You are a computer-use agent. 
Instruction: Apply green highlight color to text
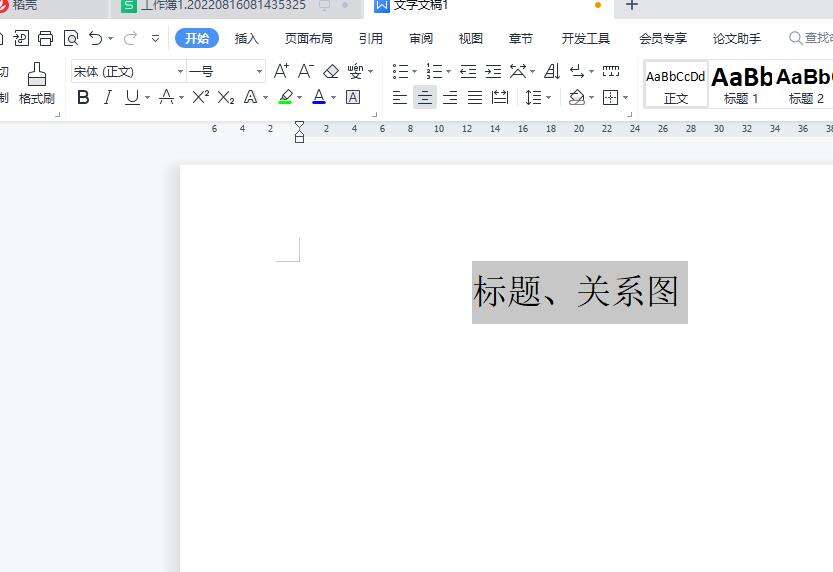pyautogui.click(x=286, y=97)
